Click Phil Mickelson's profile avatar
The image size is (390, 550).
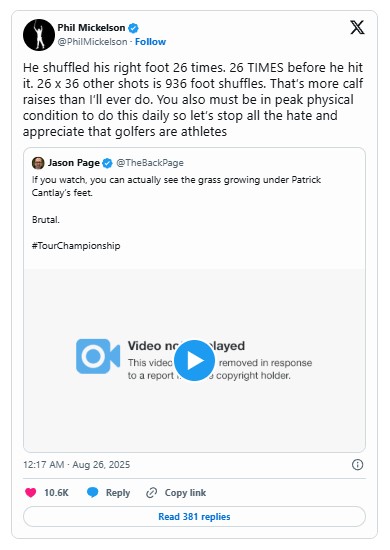(39, 35)
